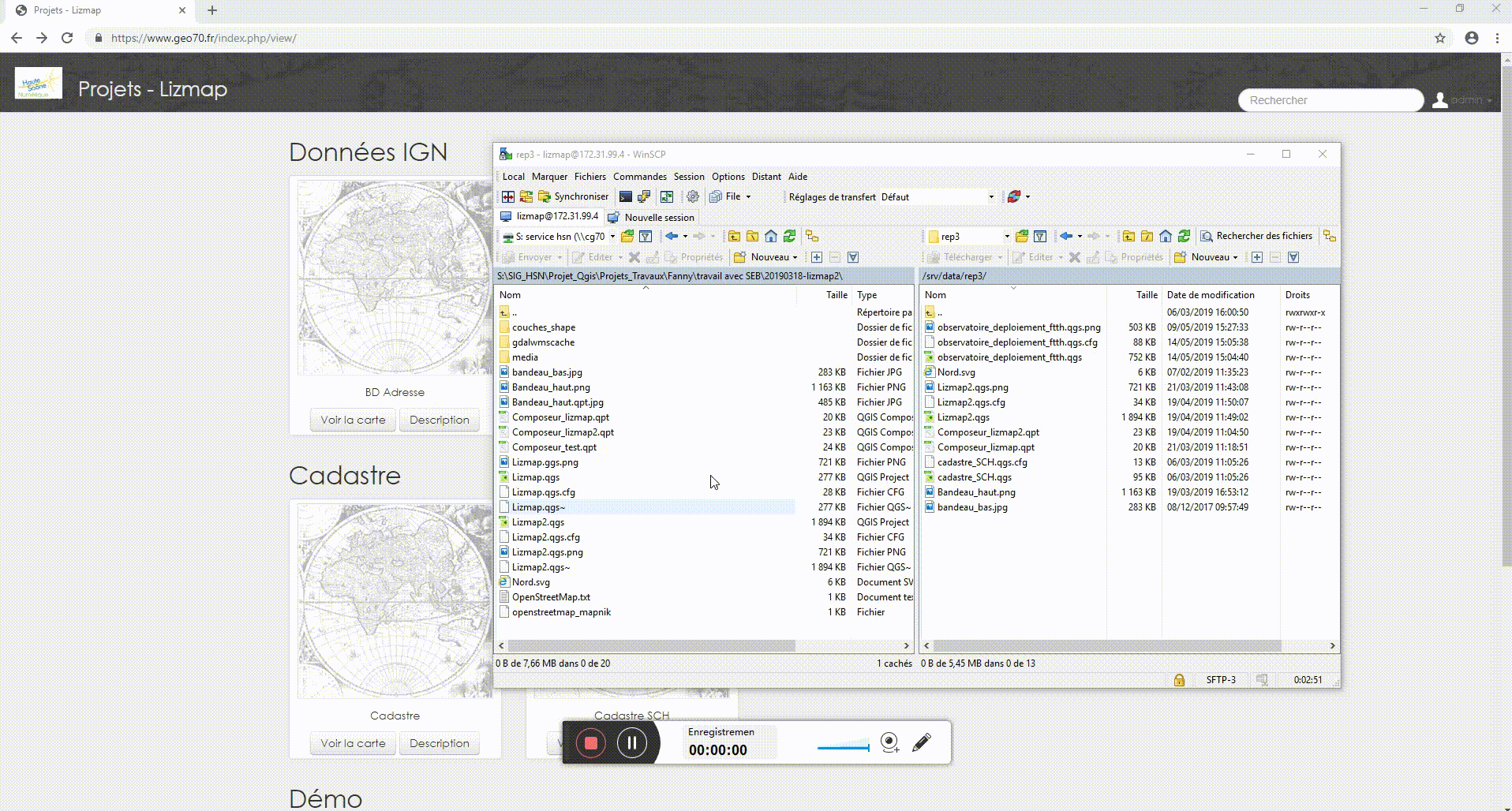The image size is (1512, 811).
Task: Select Lizmap.qgs file in local panel
Action: coord(536,477)
